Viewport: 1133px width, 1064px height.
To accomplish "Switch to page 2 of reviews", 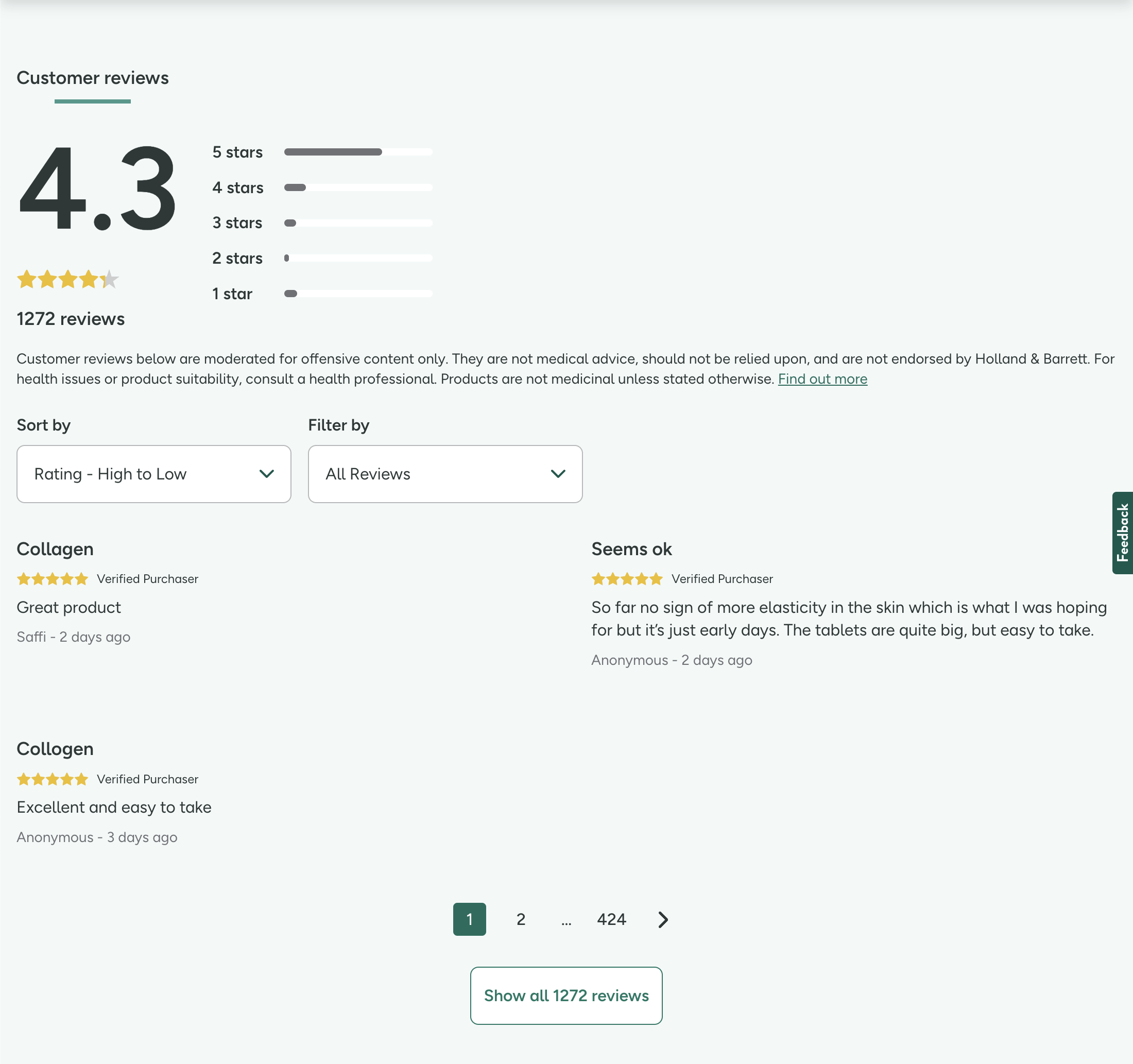I will [x=520, y=919].
